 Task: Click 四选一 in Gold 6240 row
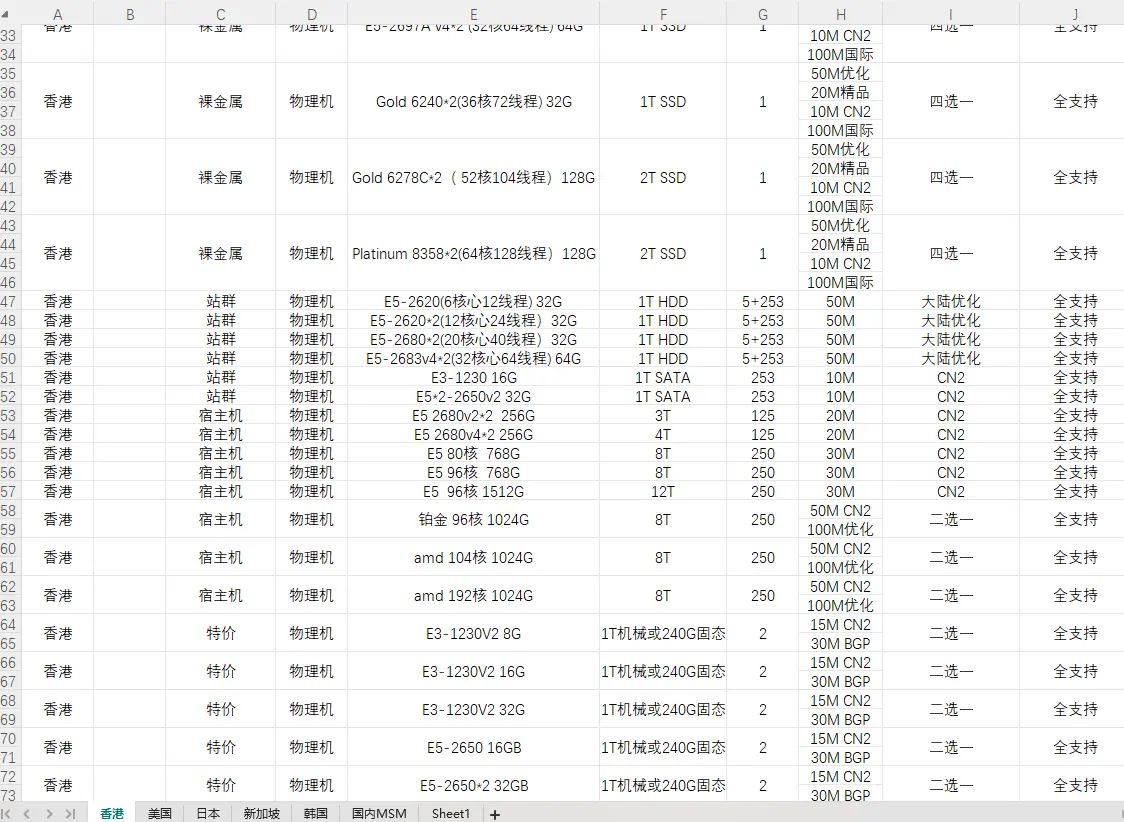coord(951,101)
